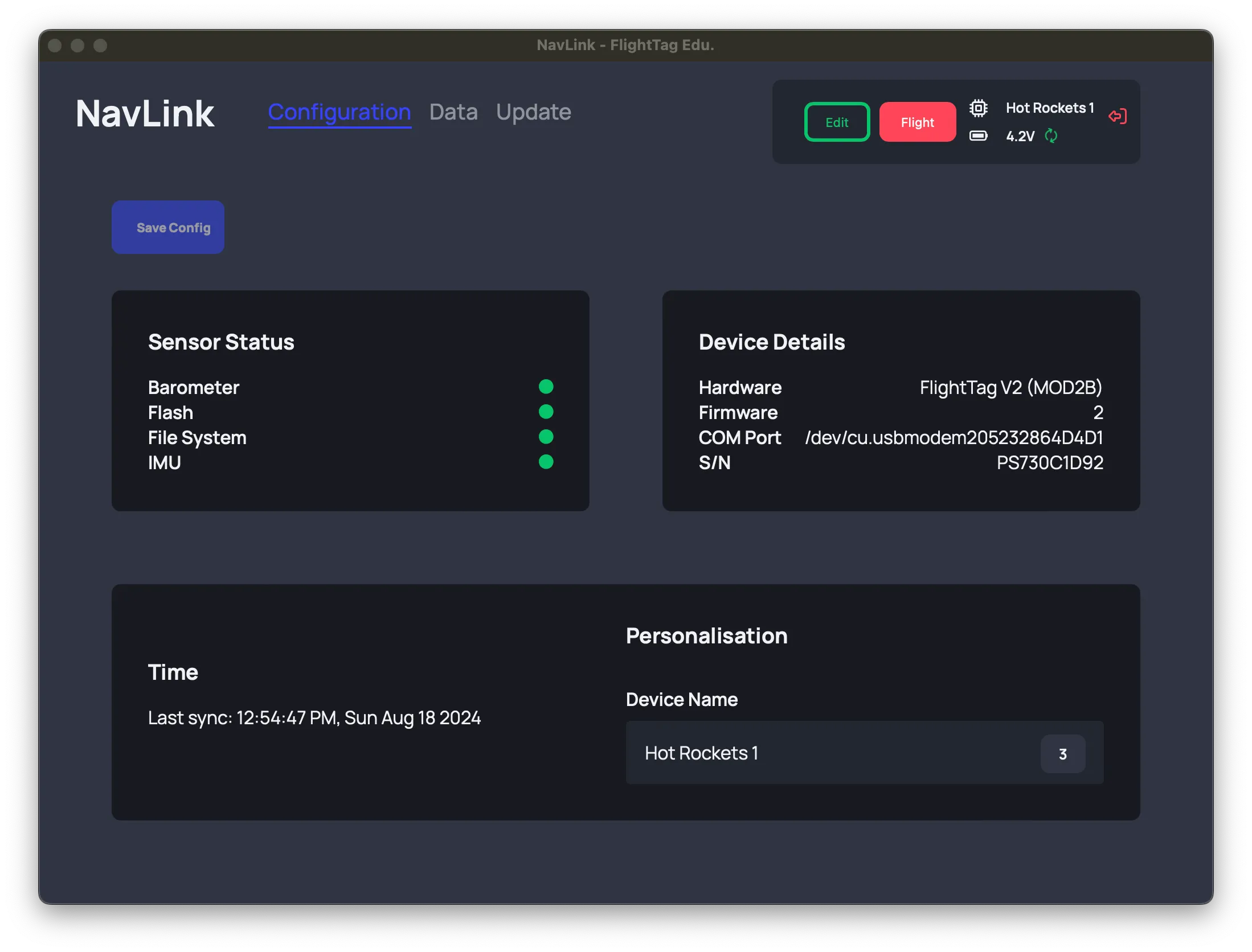
Task: Click the Flash sensor status dot
Action: click(547, 412)
